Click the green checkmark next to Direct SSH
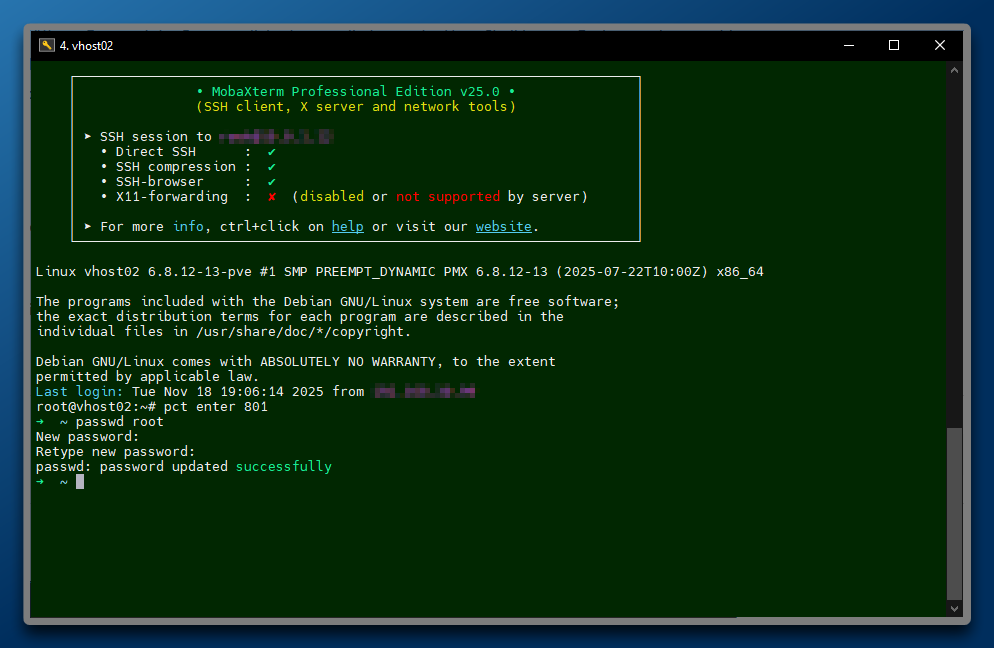994x648 pixels. point(271,152)
